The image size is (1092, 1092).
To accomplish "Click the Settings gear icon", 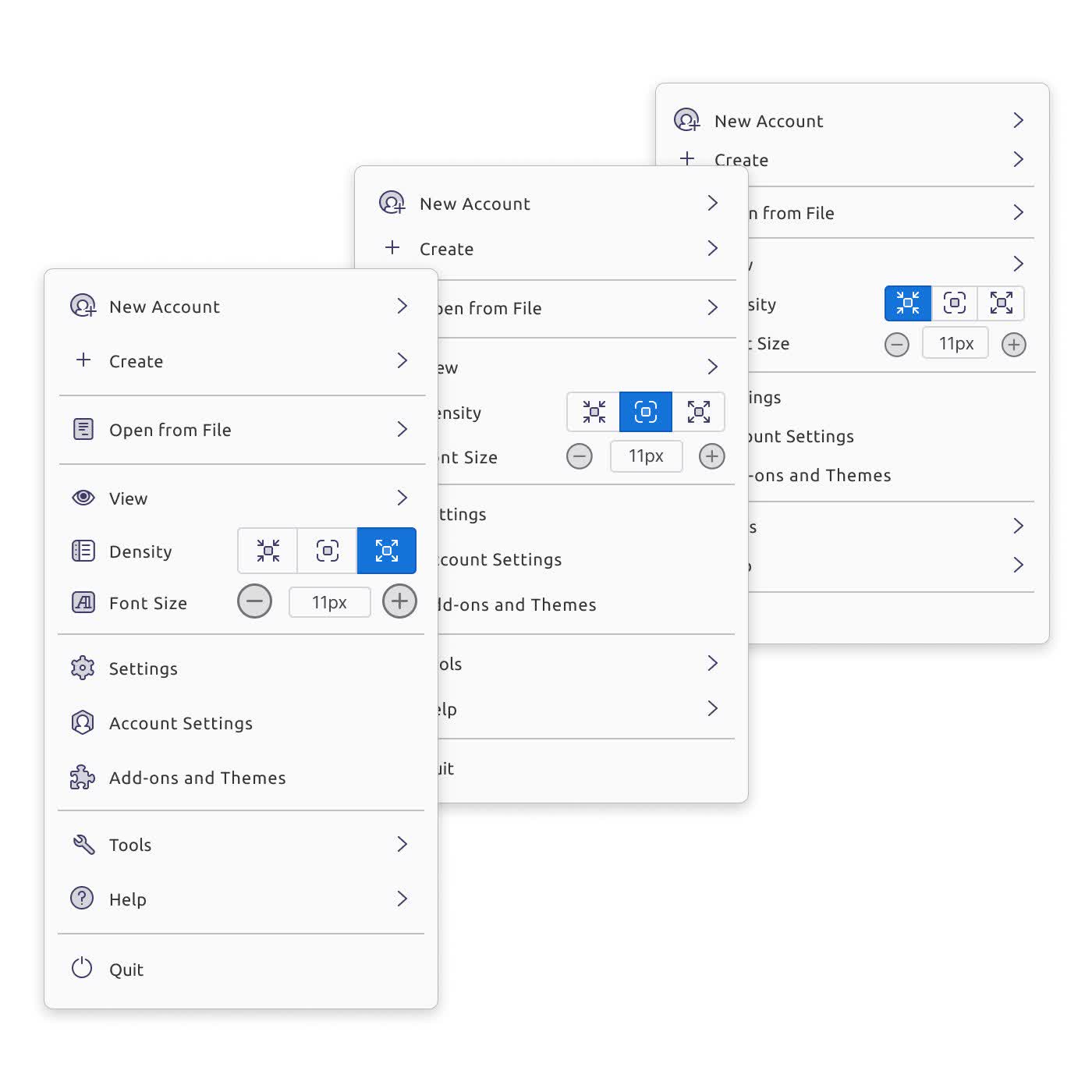I will tap(83, 668).
